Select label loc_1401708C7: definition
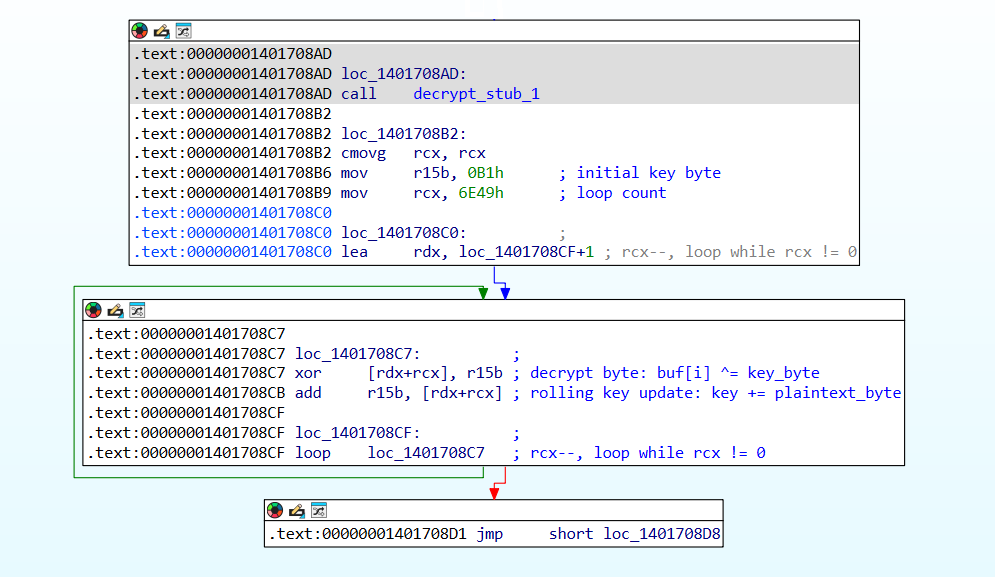The width and height of the screenshot is (995, 577). (357, 354)
